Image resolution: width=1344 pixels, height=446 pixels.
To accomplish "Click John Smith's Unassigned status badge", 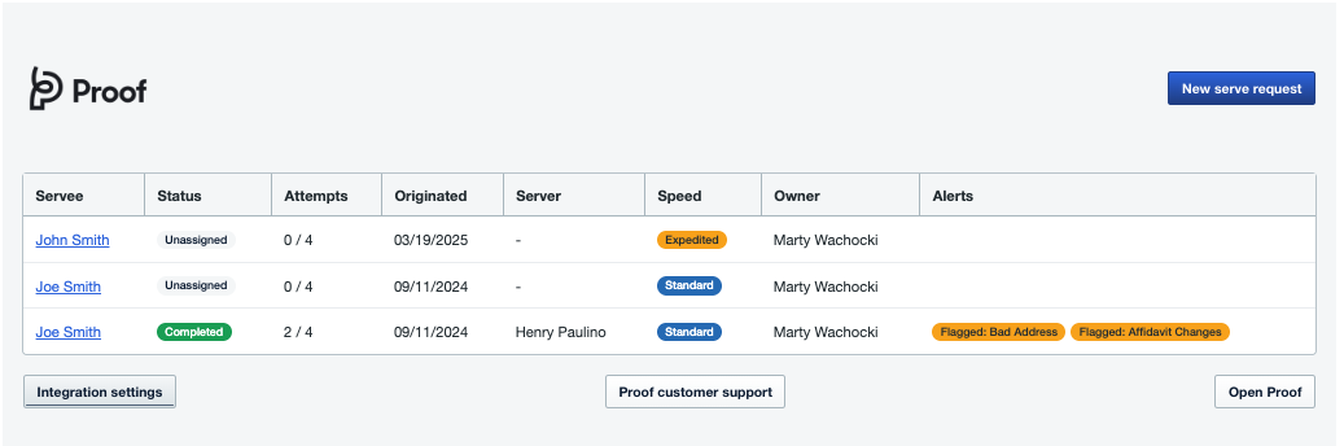I will 196,240.
